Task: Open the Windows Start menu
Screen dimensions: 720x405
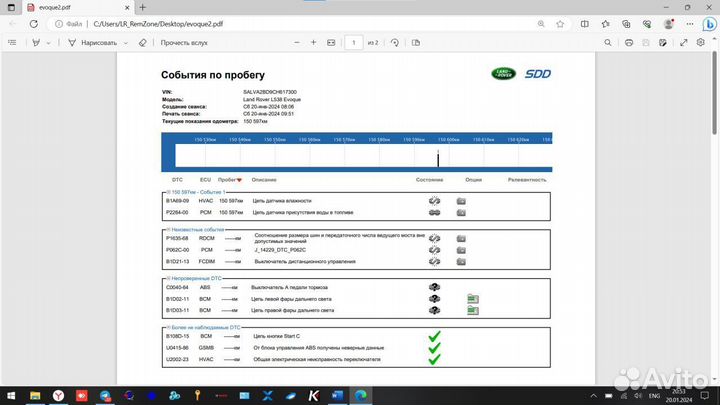Action: (11, 395)
